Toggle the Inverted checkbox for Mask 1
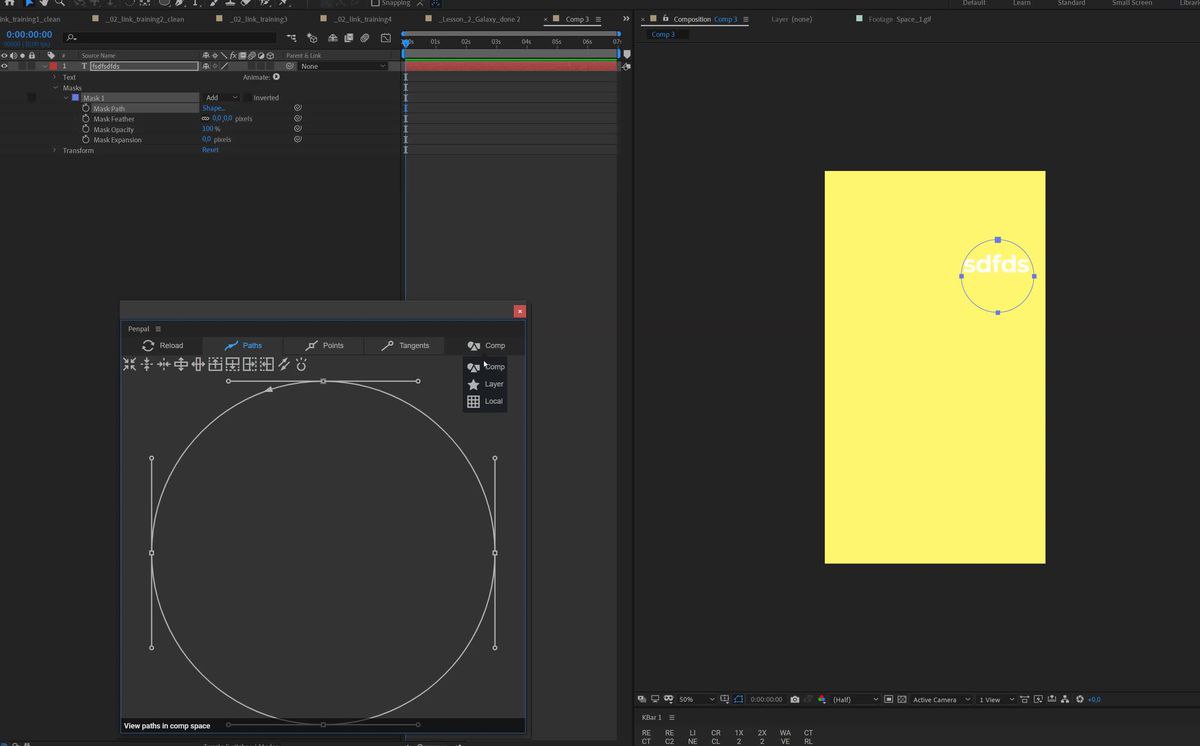Viewport: 1200px width, 746px height. pyautogui.click(x=247, y=98)
